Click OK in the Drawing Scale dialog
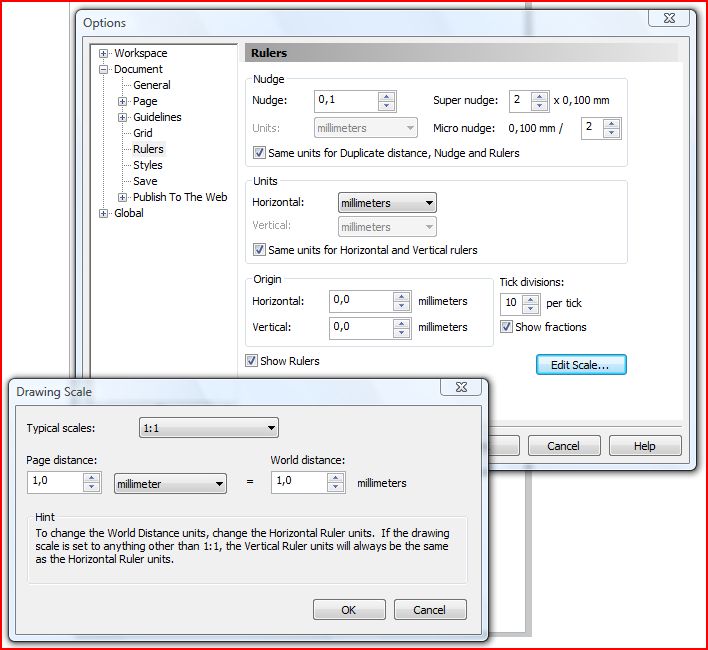Viewport: 708px width, 650px height. point(349,610)
